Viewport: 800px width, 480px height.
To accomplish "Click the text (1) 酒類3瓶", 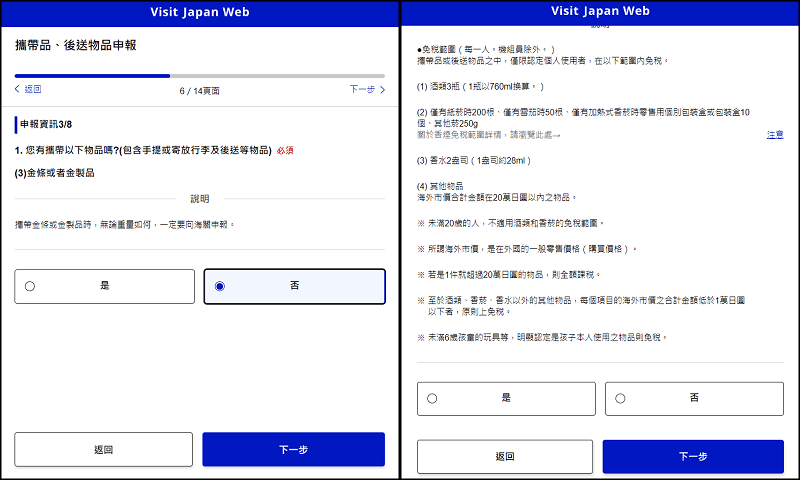I will coord(480,87).
